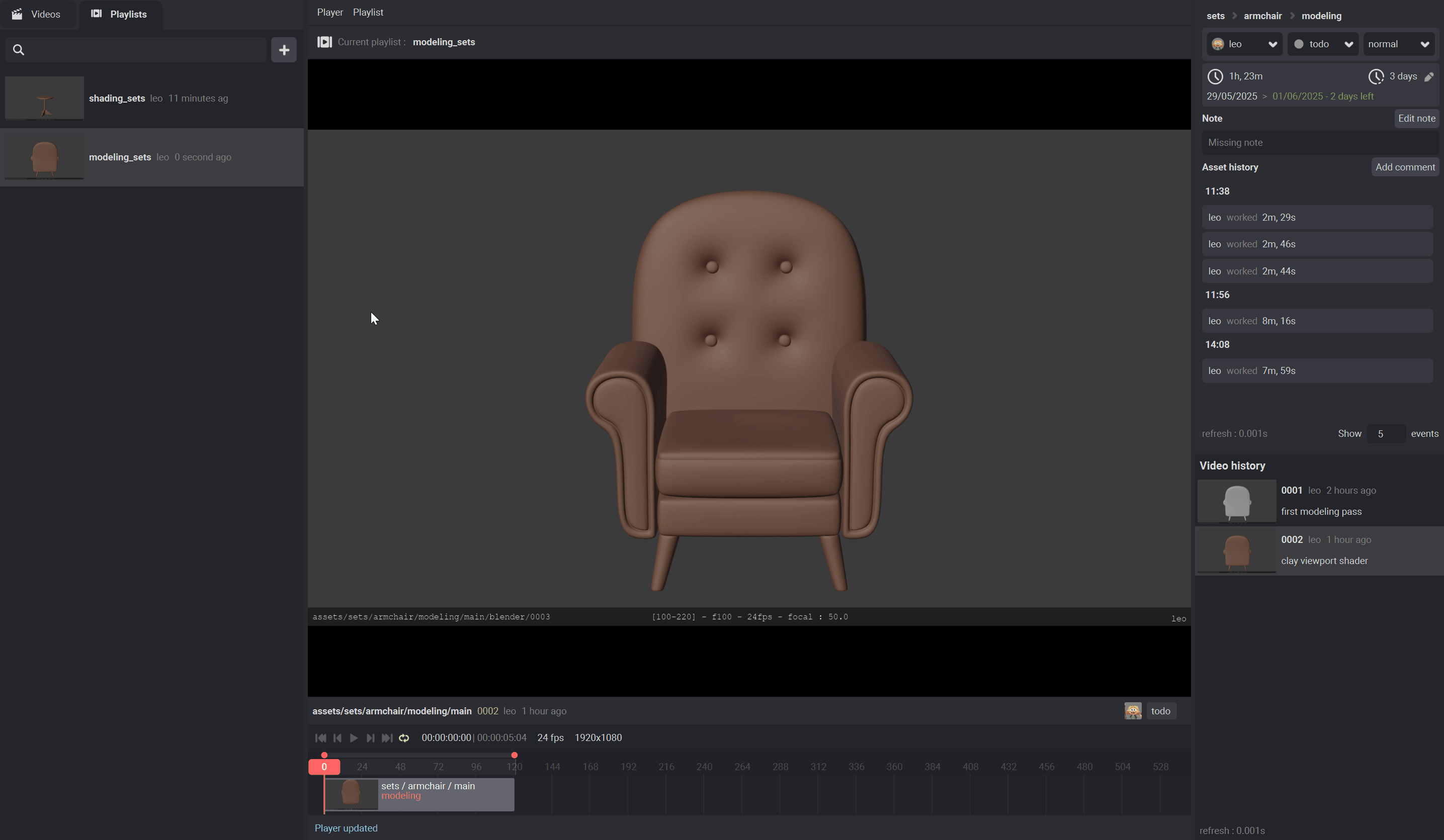
Task: Click the Edit note button
Action: click(x=1416, y=119)
